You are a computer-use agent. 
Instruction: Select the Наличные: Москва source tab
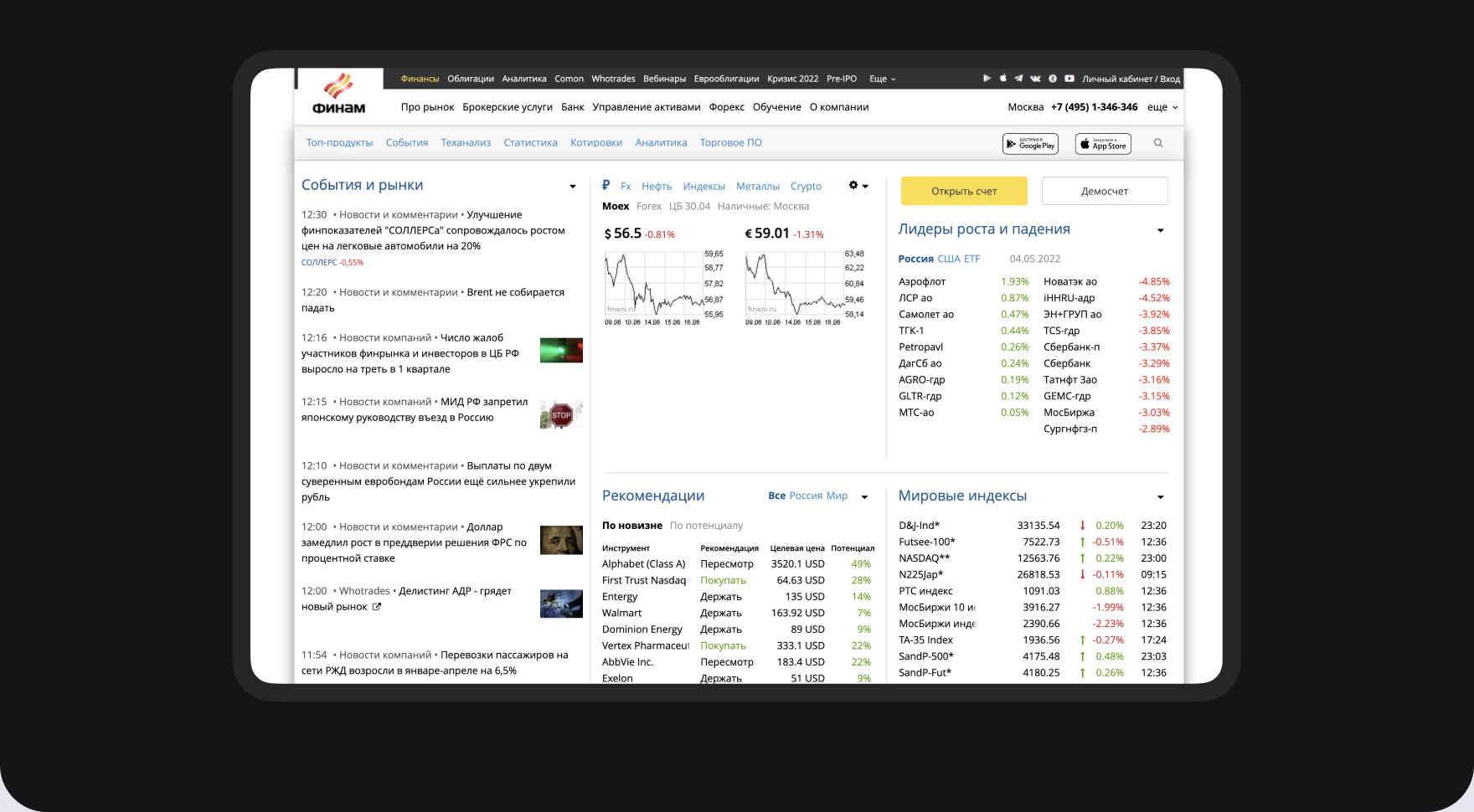tap(763, 207)
